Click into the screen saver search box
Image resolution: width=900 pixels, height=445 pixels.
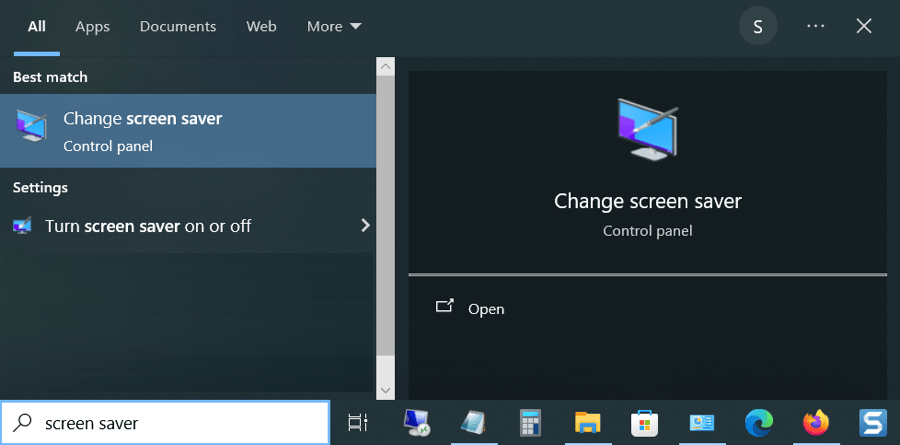165,423
